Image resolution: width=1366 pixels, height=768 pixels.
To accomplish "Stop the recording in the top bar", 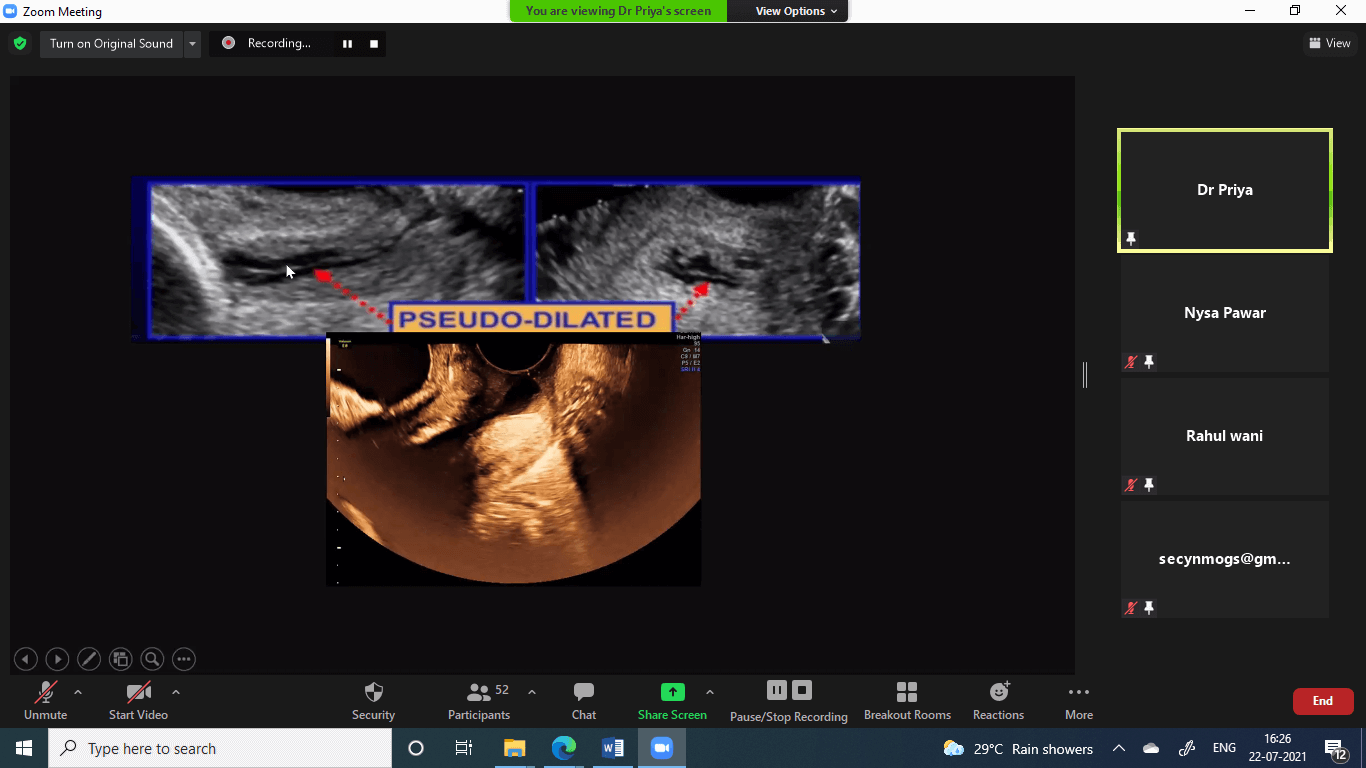I will tap(374, 44).
